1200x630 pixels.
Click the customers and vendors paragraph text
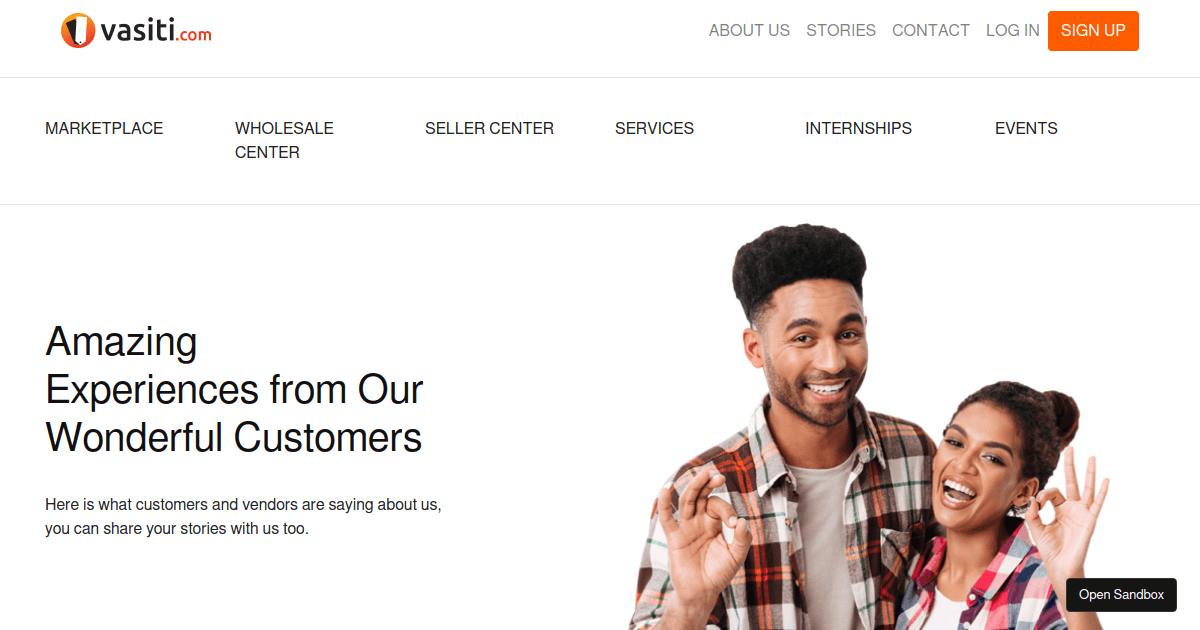click(x=243, y=516)
